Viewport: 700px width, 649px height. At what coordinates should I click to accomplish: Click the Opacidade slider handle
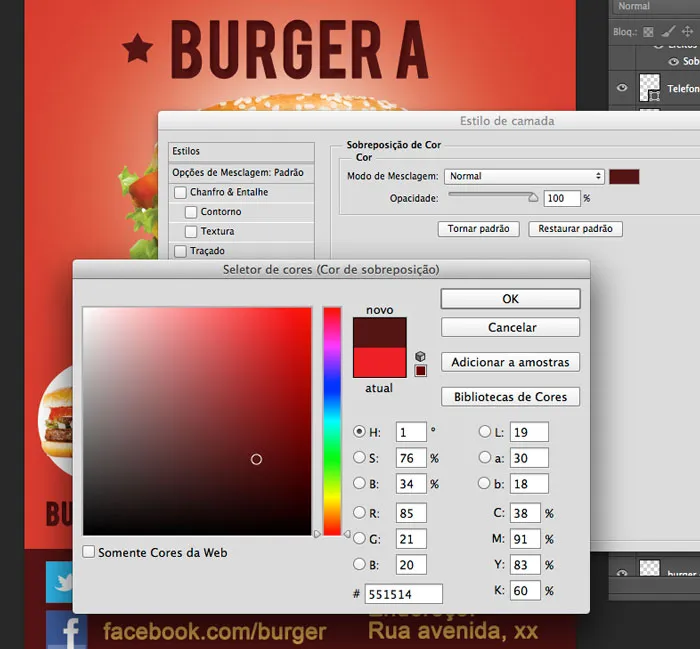(533, 197)
